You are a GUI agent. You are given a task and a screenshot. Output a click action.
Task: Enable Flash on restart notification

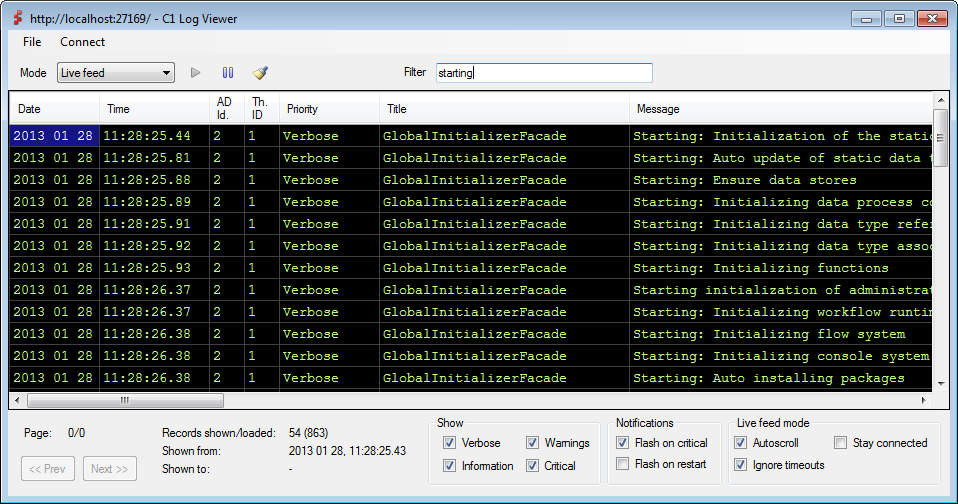point(624,464)
